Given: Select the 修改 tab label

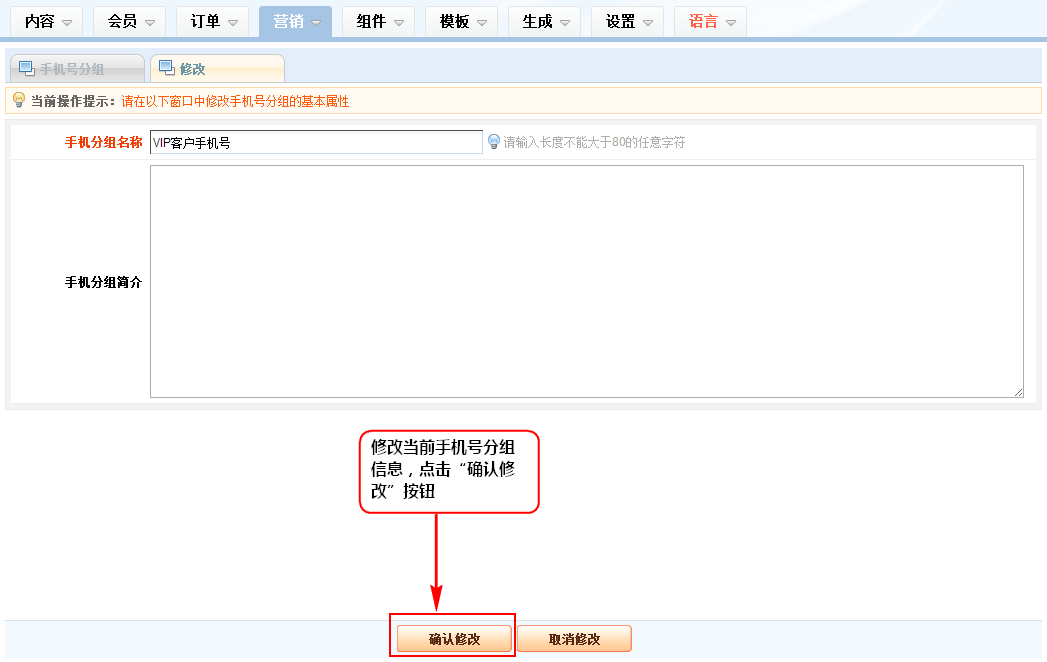Looking at the screenshot, I should pos(193,69).
